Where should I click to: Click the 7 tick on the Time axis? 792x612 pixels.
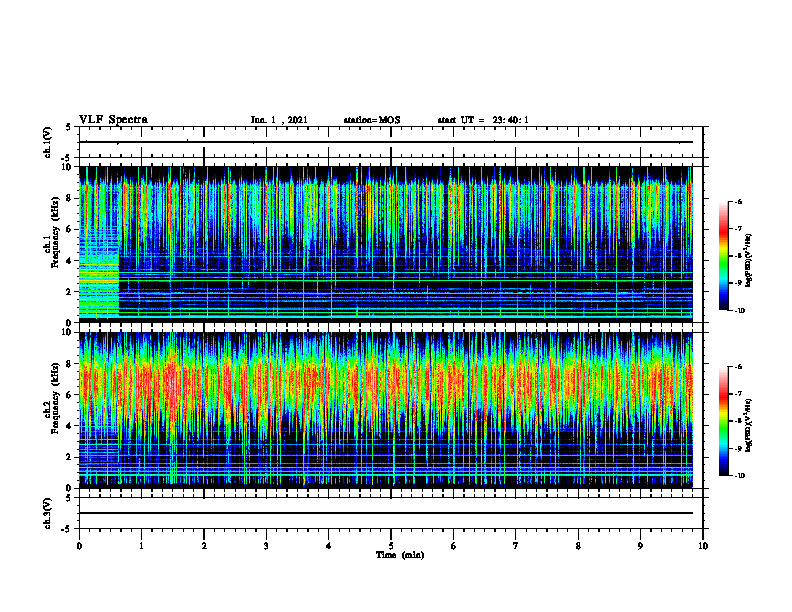point(516,546)
